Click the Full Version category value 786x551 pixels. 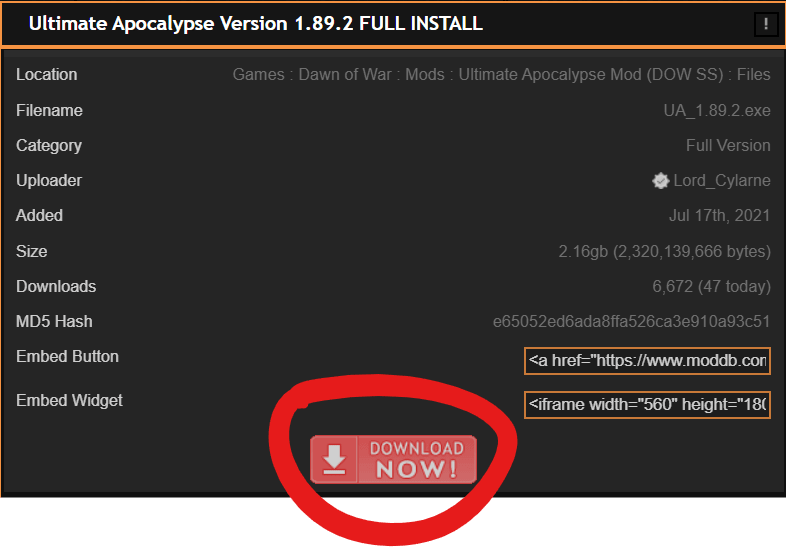728,145
